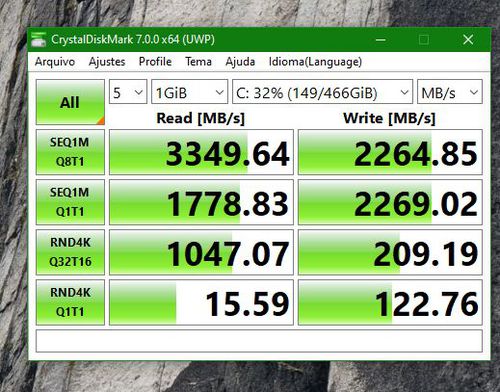The width and height of the screenshot is (500, 392).
Task: Click the Write [MB/s] column header
Action: 389,118
